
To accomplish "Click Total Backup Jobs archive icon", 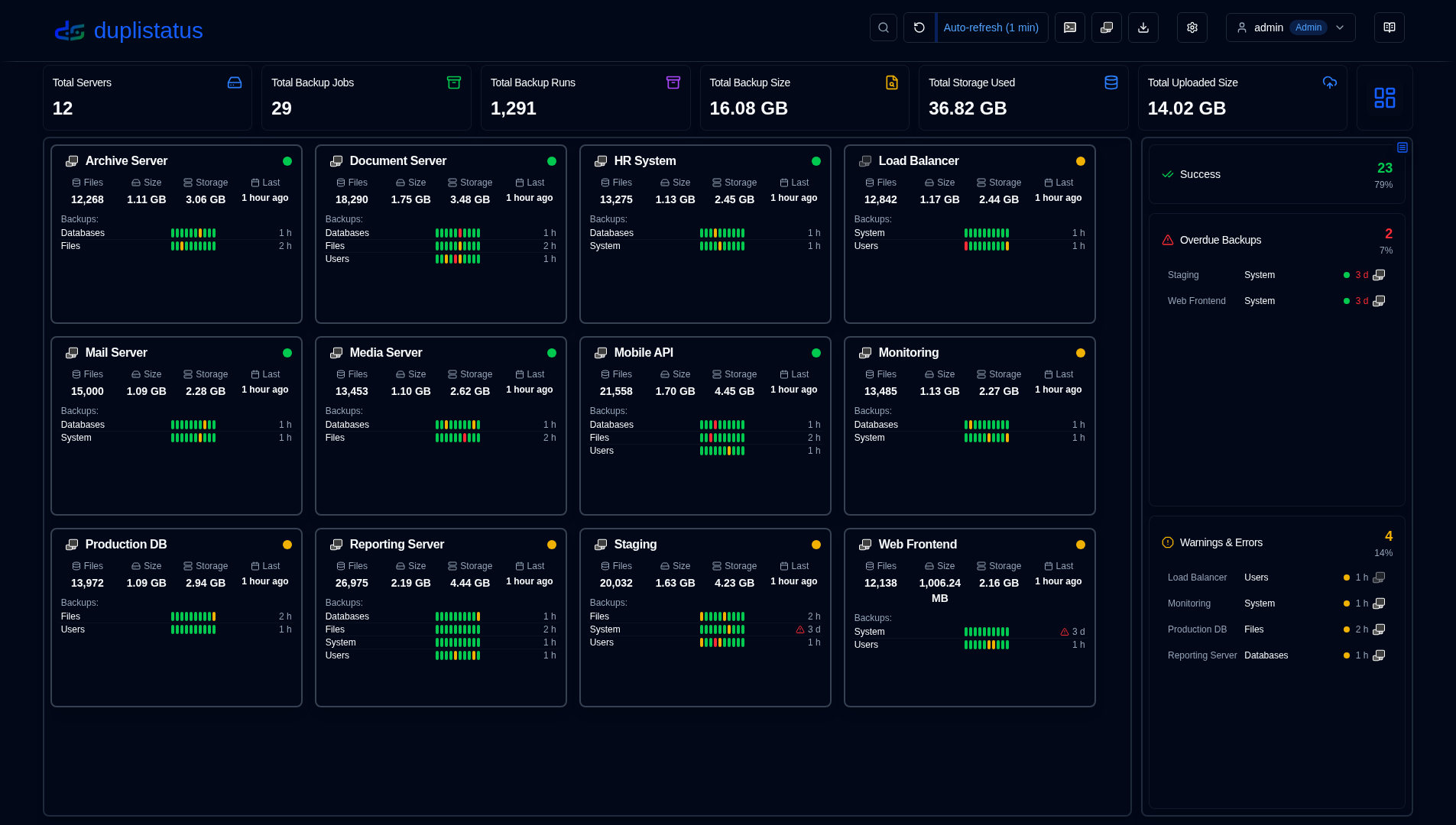I will [x=454, y=82].
